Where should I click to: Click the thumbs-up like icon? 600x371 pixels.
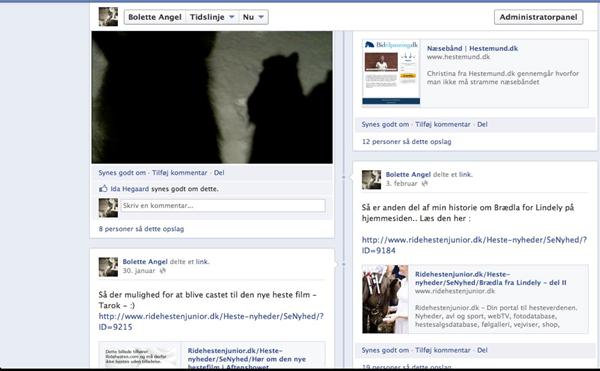pos(103,189)
